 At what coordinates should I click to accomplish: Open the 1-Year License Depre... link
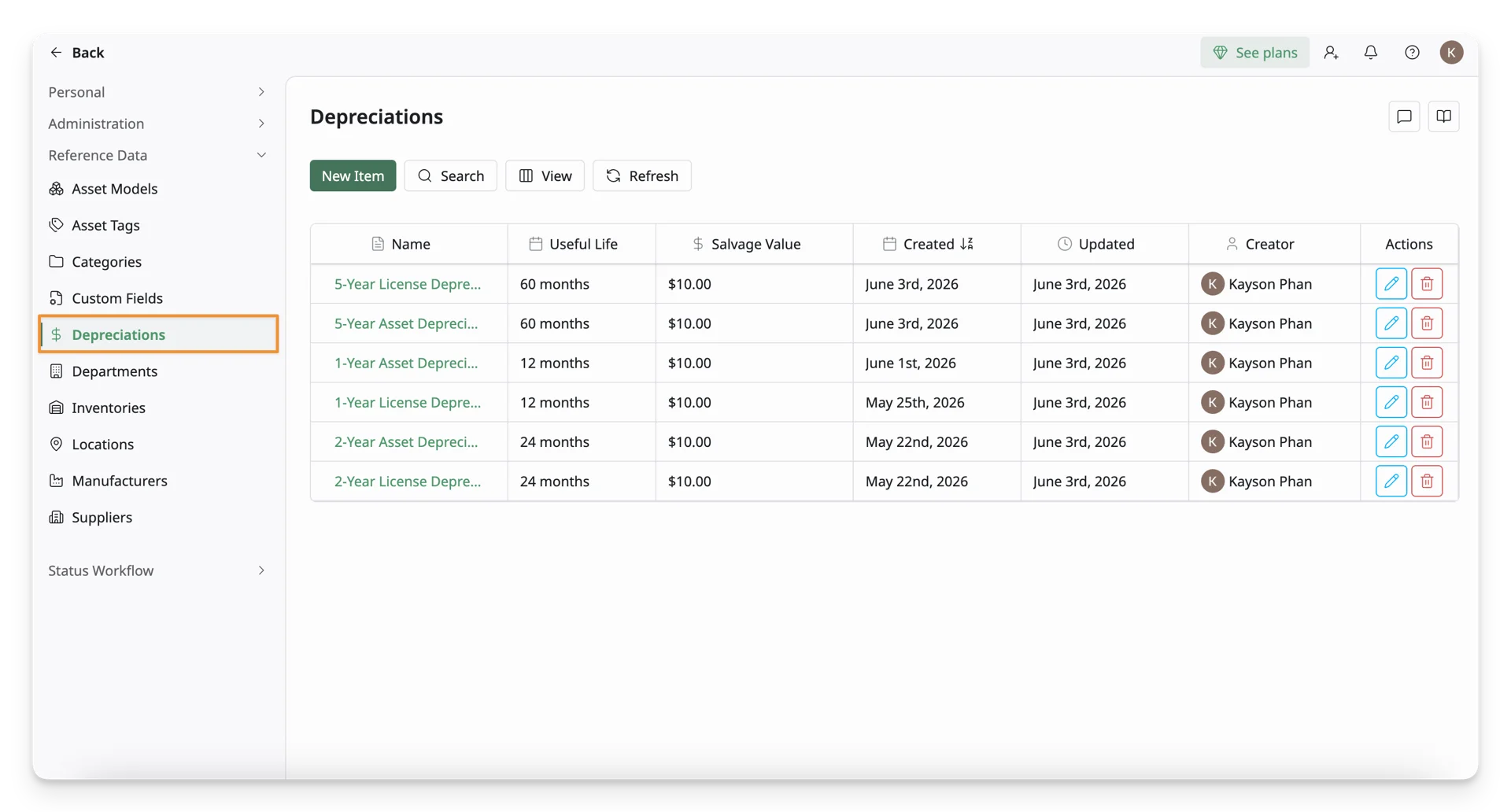(x=407, y=402)
